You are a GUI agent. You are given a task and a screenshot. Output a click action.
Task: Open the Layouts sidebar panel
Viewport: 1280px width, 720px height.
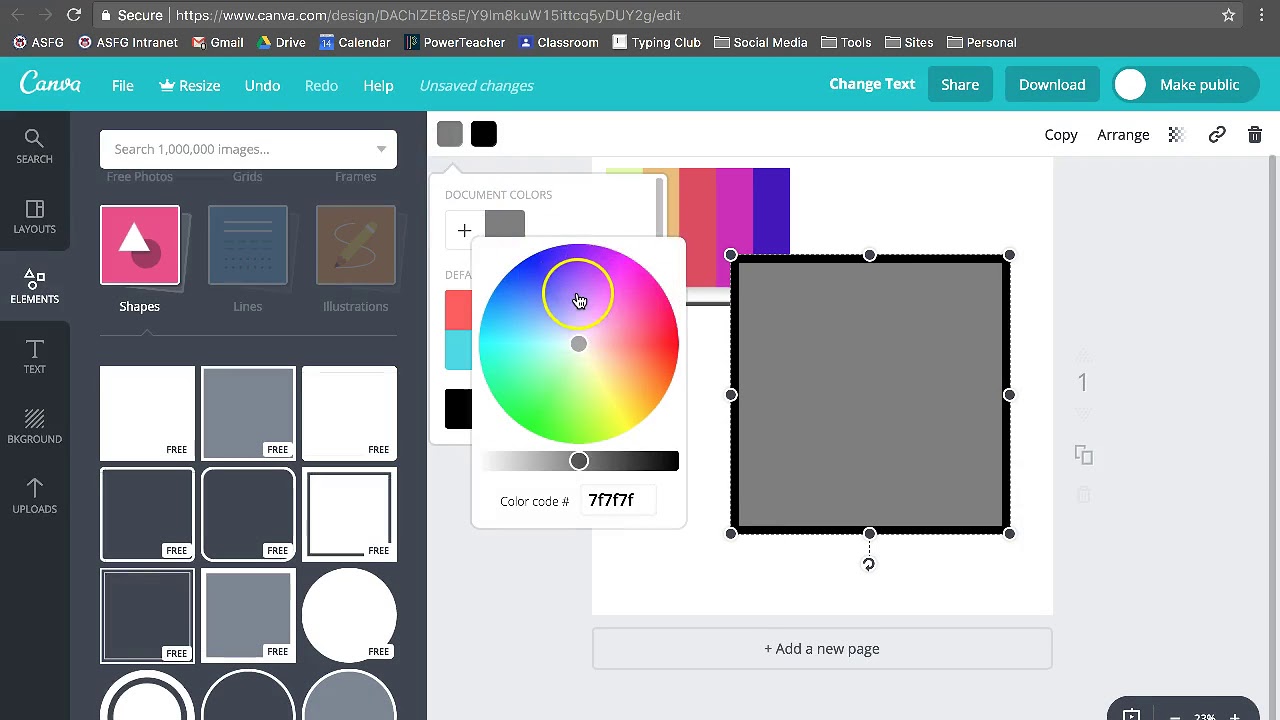pyautogui.click(x=34, y=217)
